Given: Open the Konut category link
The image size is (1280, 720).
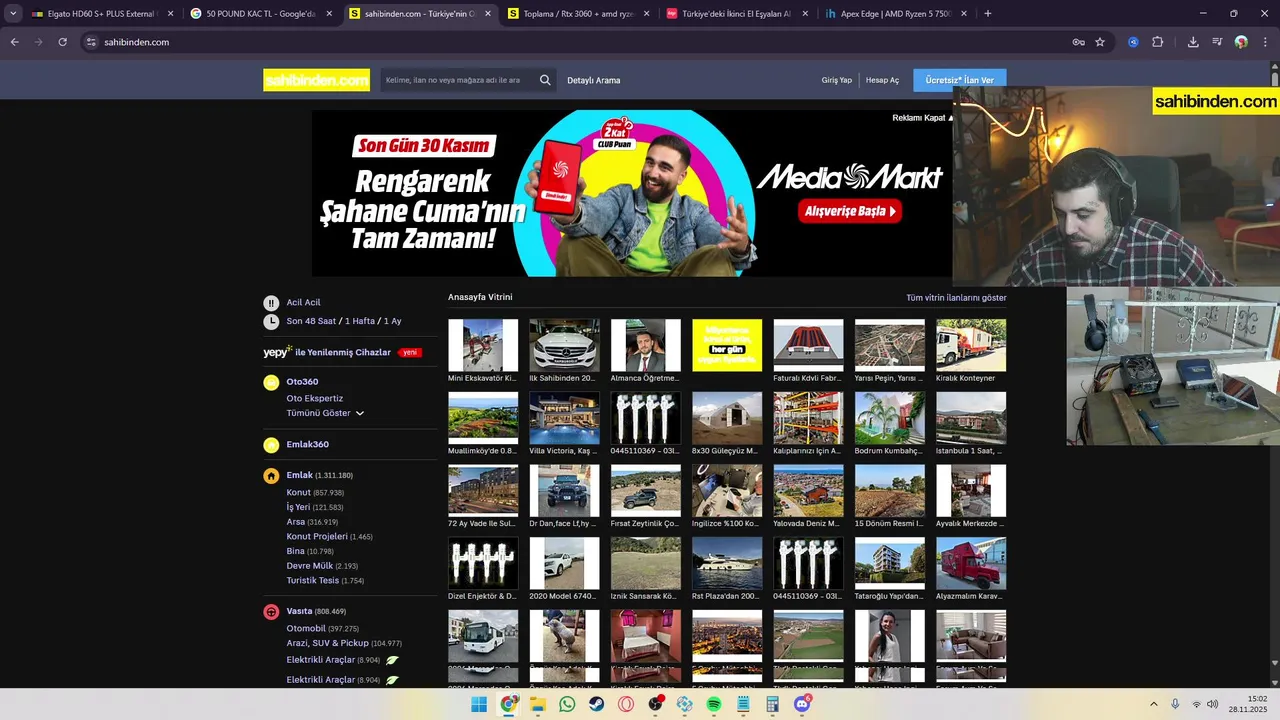Looking at the screenshot, I should 298,493.
